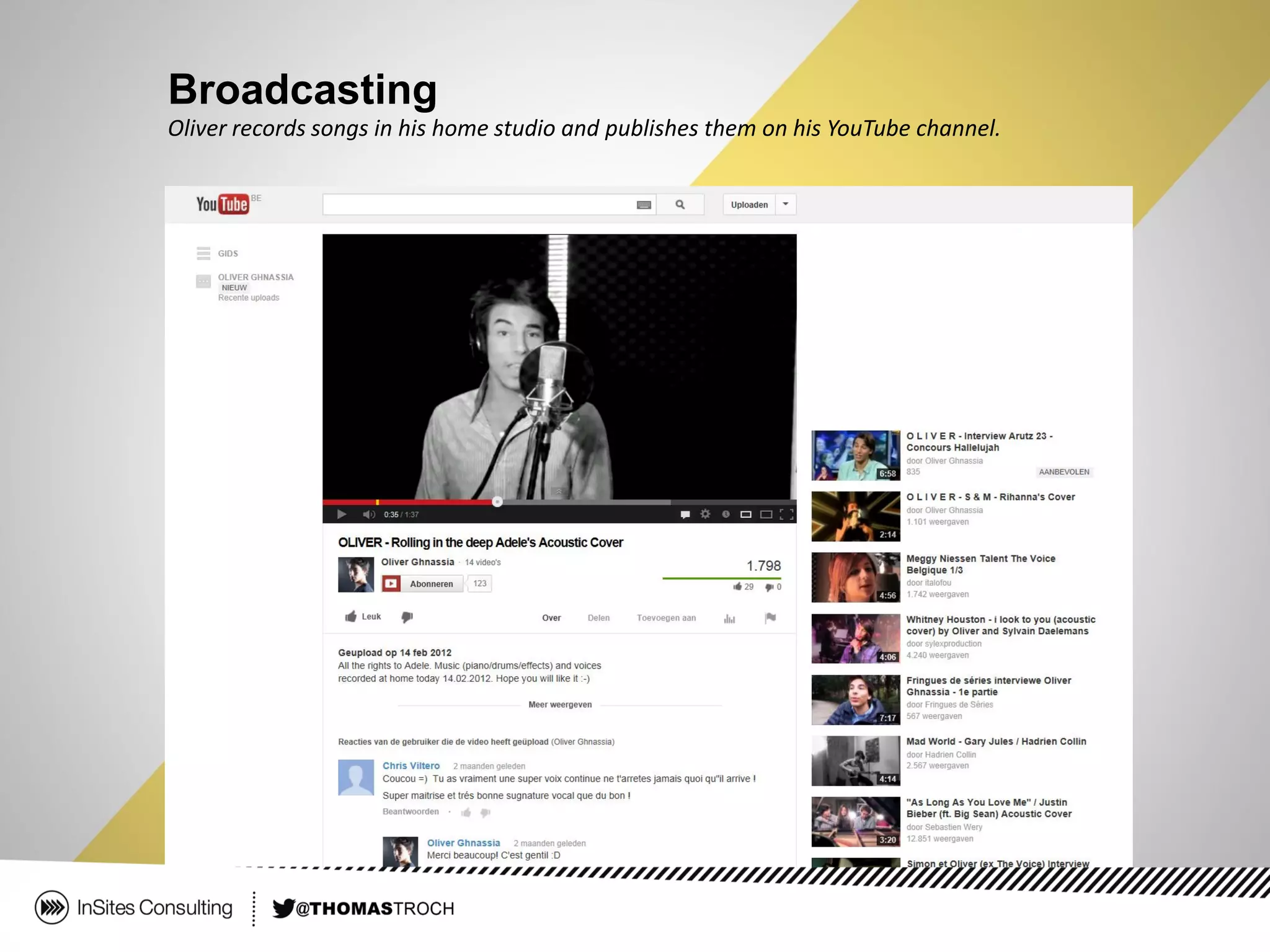Click the 0:35 / 1:37 time display
Viewport: 1270px width, 952px height.
tap(401, 514)
